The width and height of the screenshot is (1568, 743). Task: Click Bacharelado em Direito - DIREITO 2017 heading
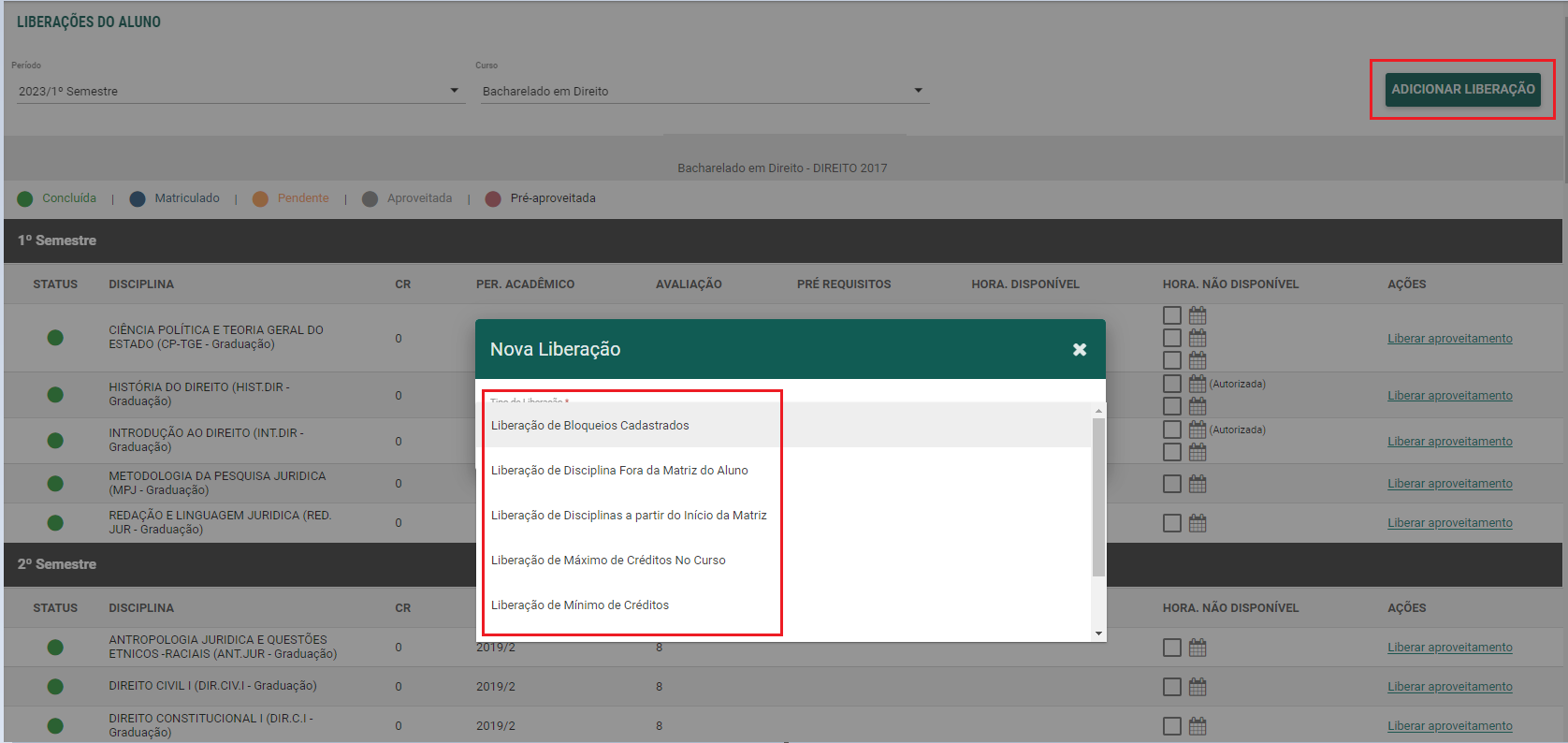click(782, 168)
